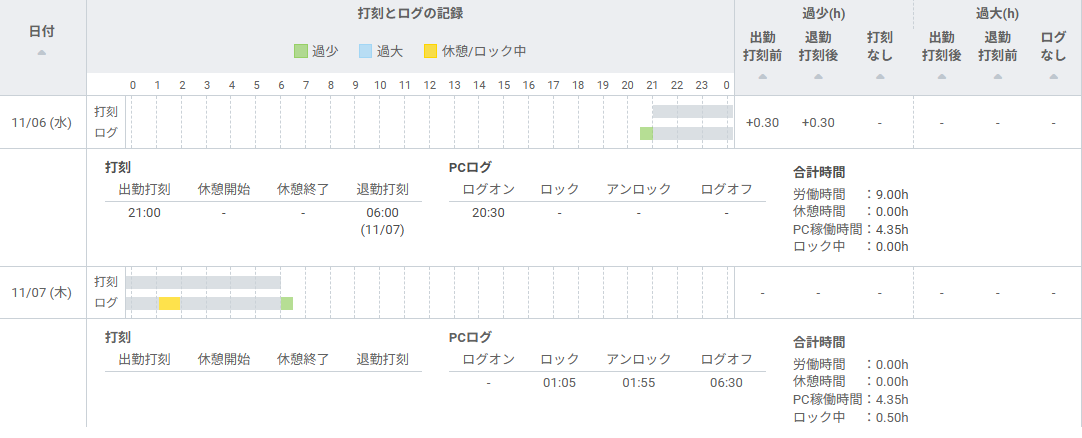1082x438 pixels.
Task: Click the 20:30 logon time
Action: pos(488,212)
